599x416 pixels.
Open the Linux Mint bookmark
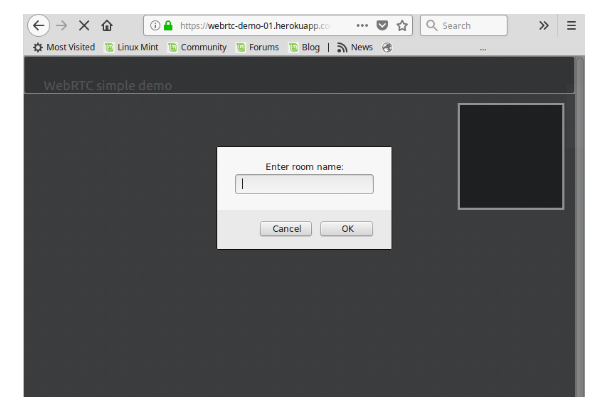point(132,47)
